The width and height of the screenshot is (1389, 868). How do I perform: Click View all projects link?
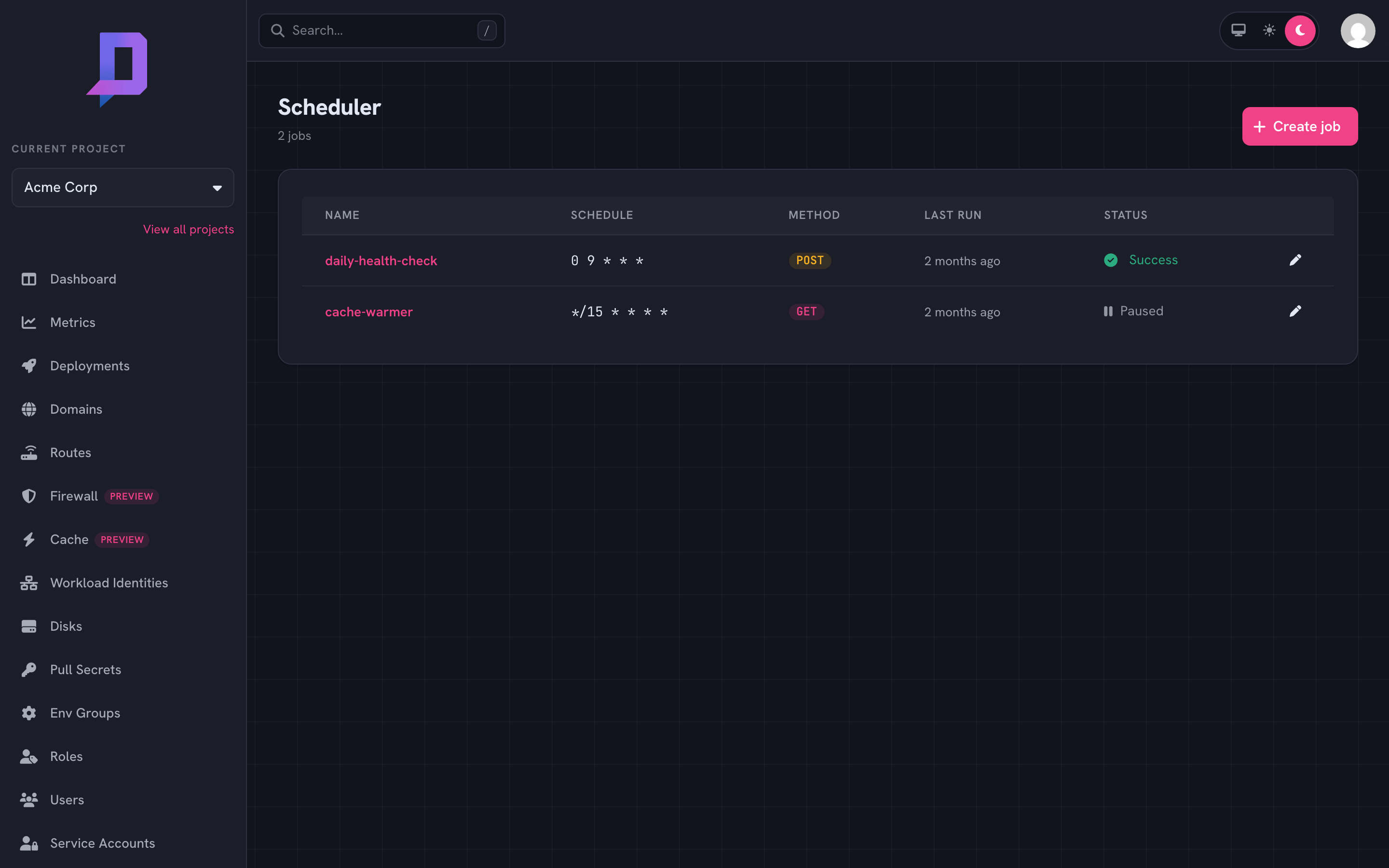click(x=188, y=229)
